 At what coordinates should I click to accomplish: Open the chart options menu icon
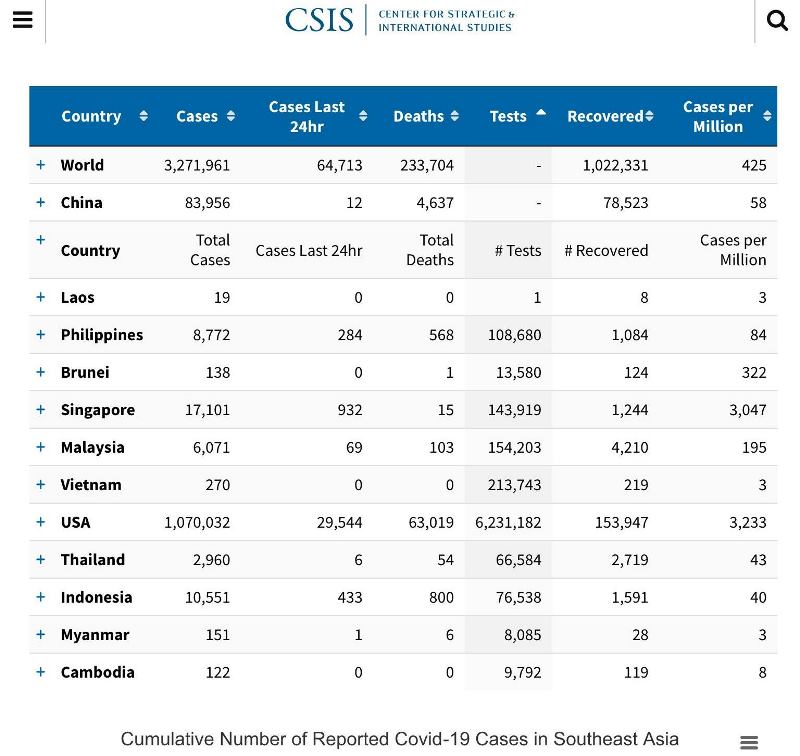coord(748,742)
